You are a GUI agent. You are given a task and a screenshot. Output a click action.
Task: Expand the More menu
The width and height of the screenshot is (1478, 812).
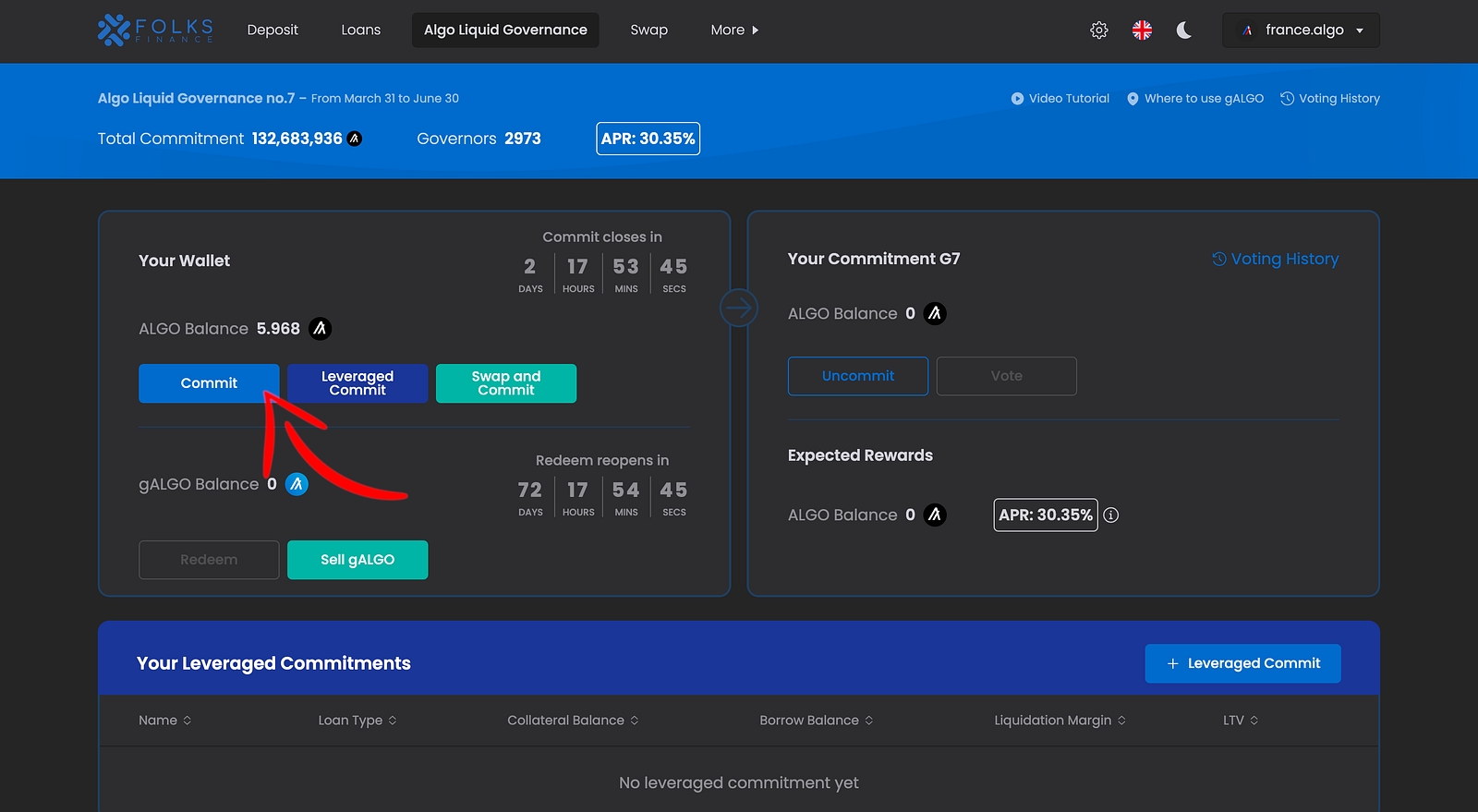click(x=734, y=30)
